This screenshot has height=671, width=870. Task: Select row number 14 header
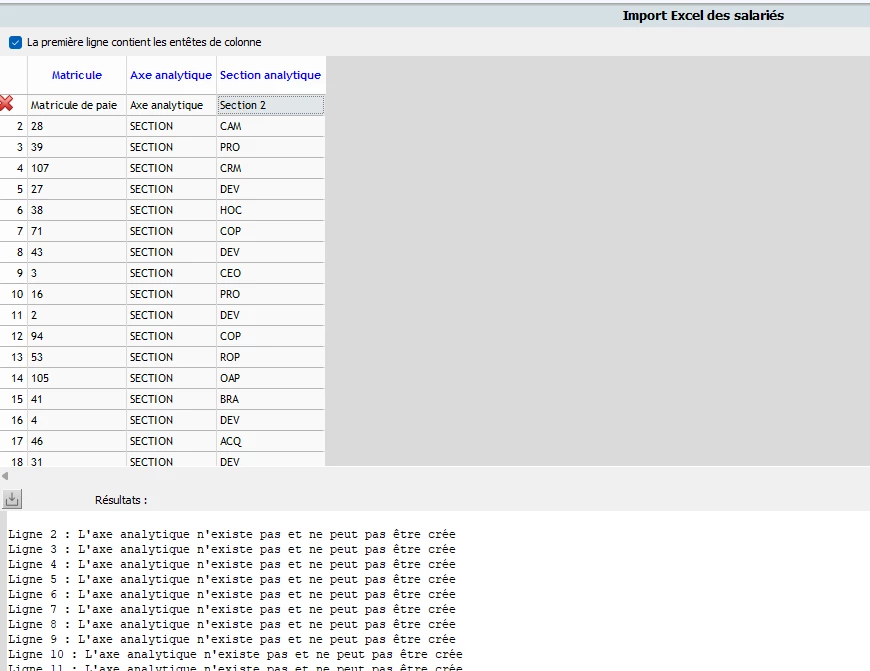coord(13,378)
